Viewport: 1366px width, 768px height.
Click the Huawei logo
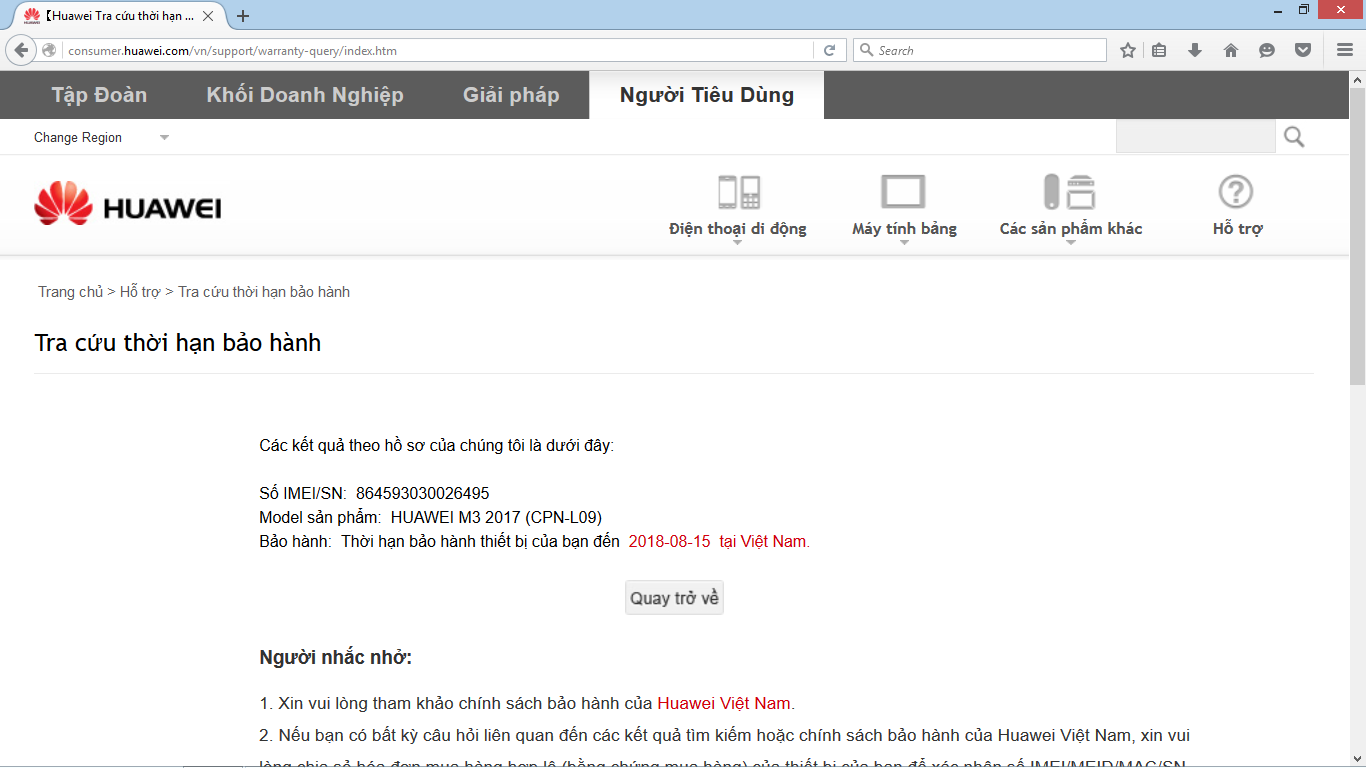point(128,204)
